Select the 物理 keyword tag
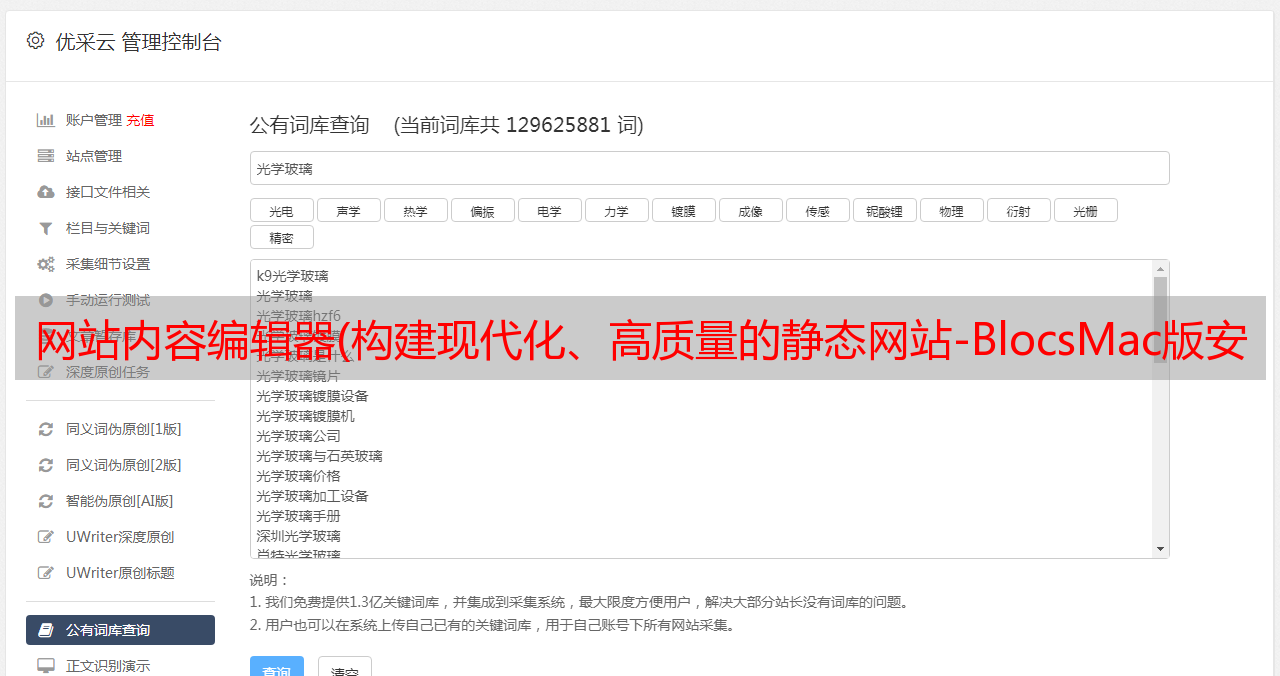Viewport: 1280px width, 676px height. pos(951,210)
